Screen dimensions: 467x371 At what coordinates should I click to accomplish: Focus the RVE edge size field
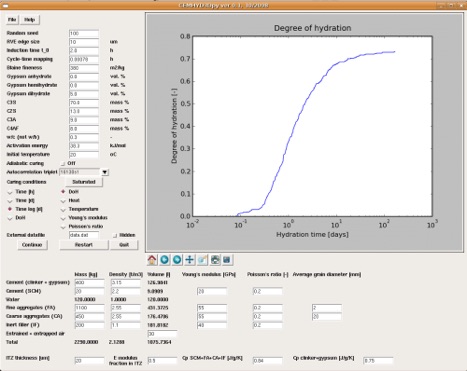pyautogui.click(x=84, y=42)
